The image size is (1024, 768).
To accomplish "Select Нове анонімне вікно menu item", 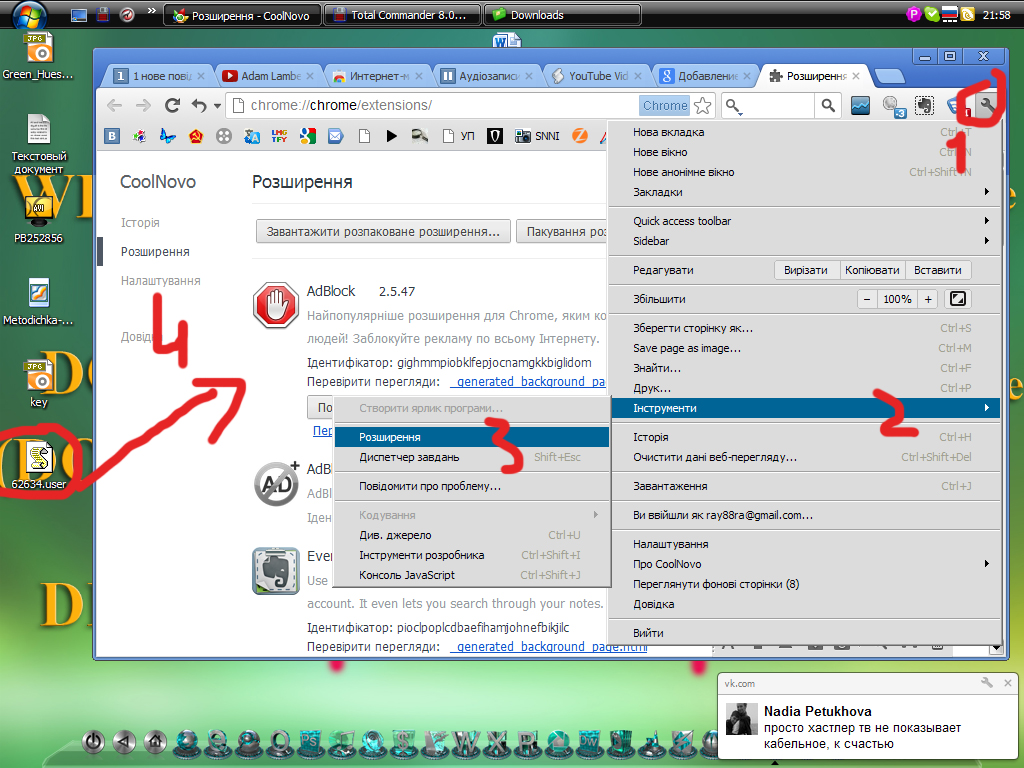I will (805, 172).
